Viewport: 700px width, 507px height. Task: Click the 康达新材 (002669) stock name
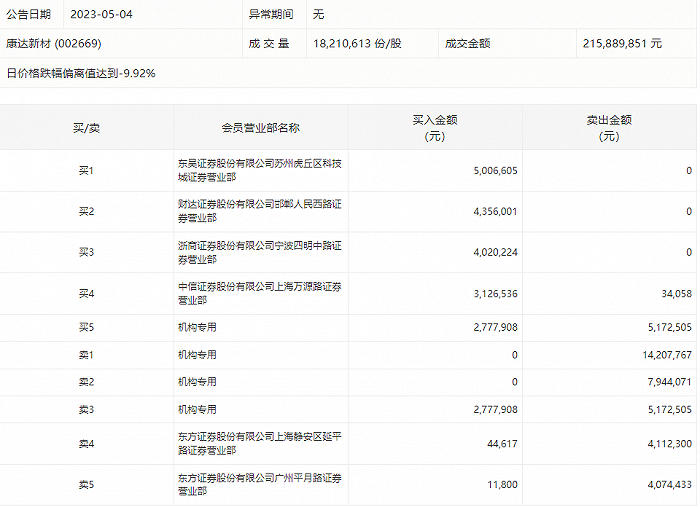(54, 44)
